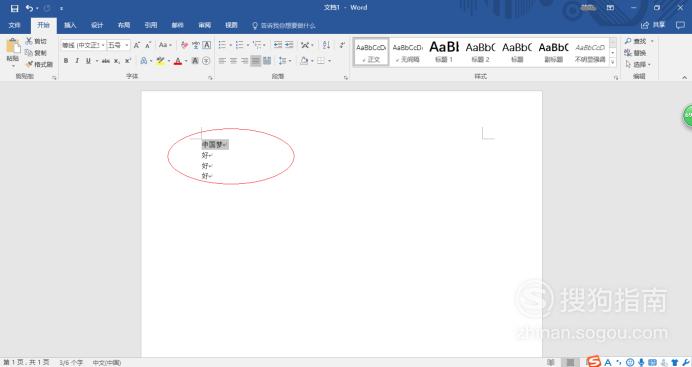Switch to the References (引用) tab

[x=151, y=25]
